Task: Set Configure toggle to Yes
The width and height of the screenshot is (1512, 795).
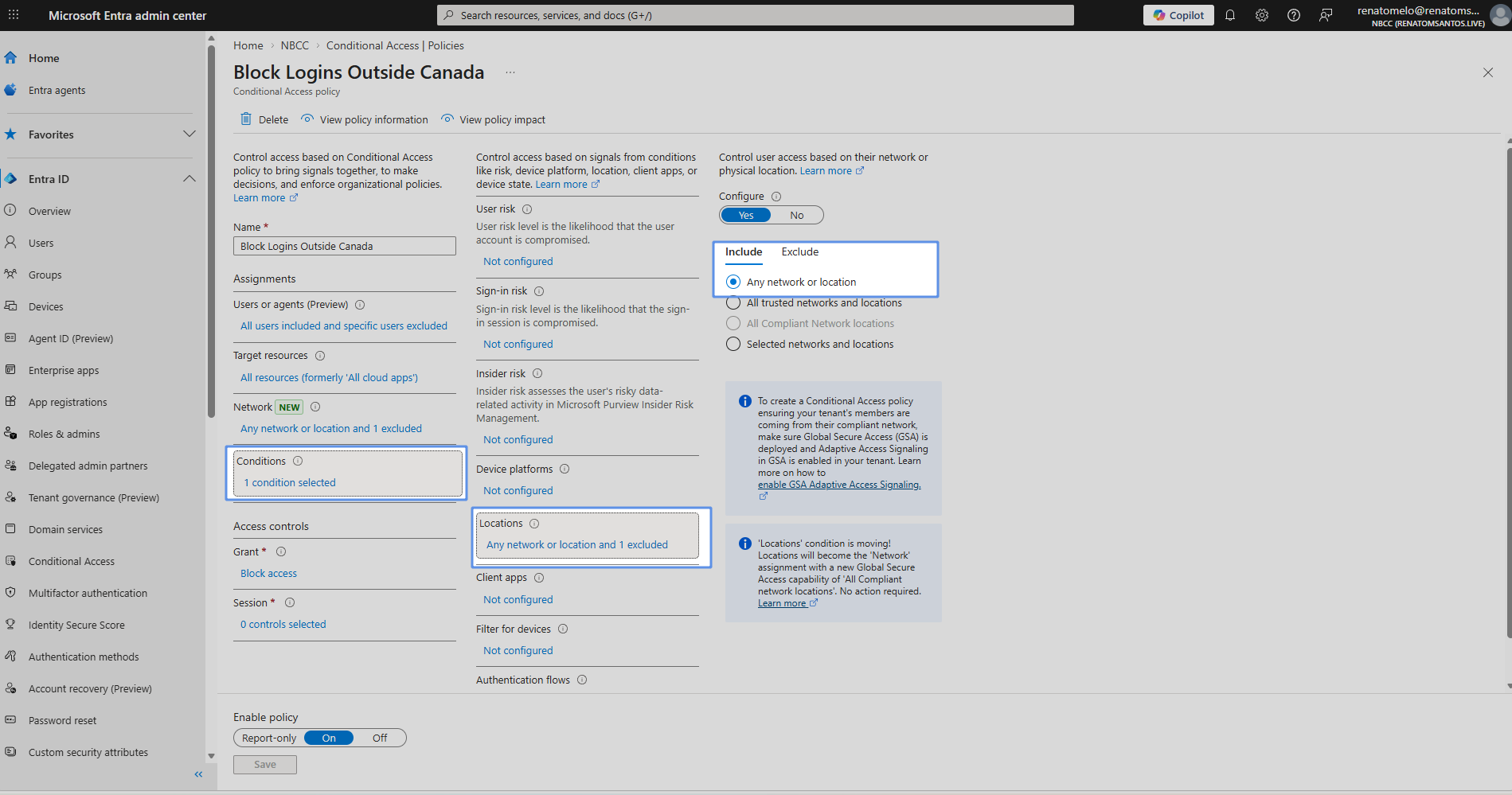Action: pyautogui.click(x=746, y=216)
